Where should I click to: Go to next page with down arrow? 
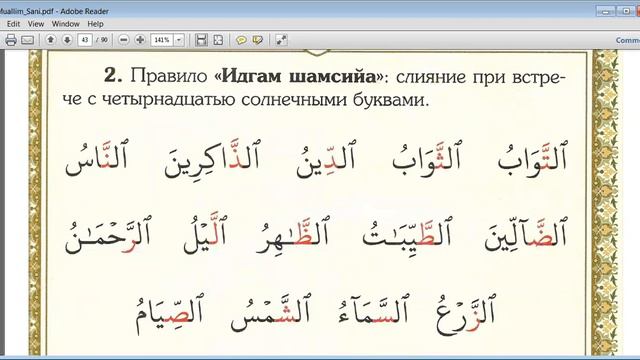(67, 40)
